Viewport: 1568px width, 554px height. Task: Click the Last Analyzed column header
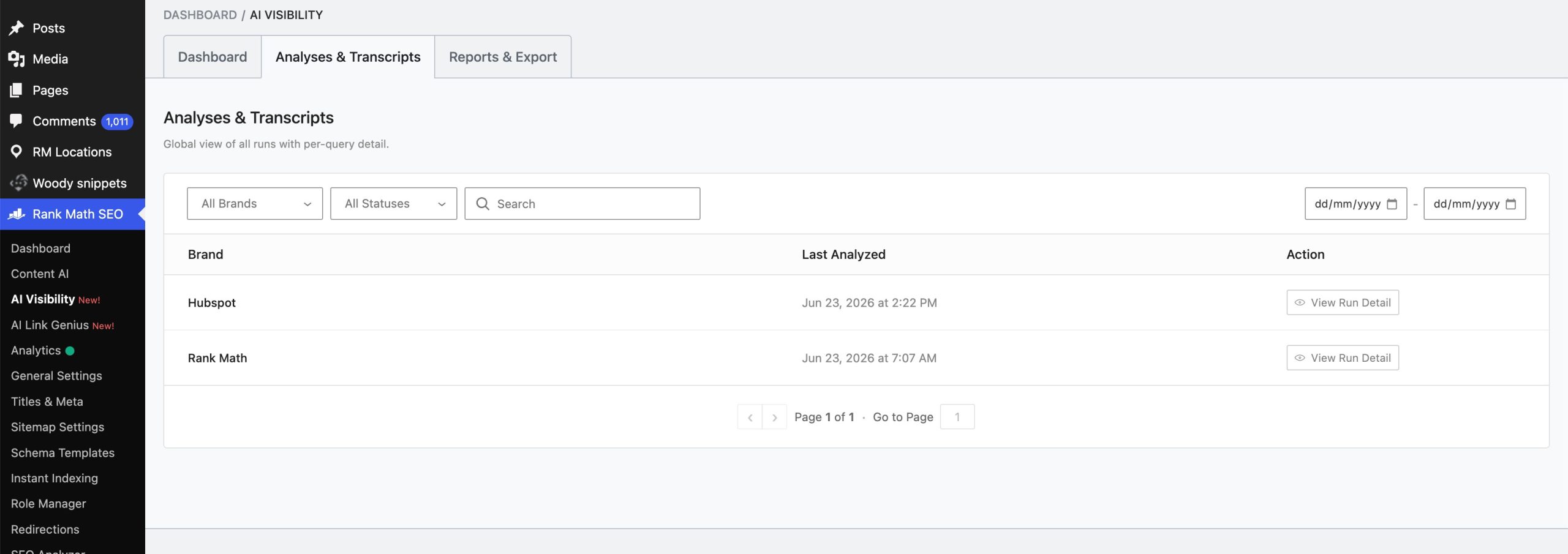click(x=843, y=254)
